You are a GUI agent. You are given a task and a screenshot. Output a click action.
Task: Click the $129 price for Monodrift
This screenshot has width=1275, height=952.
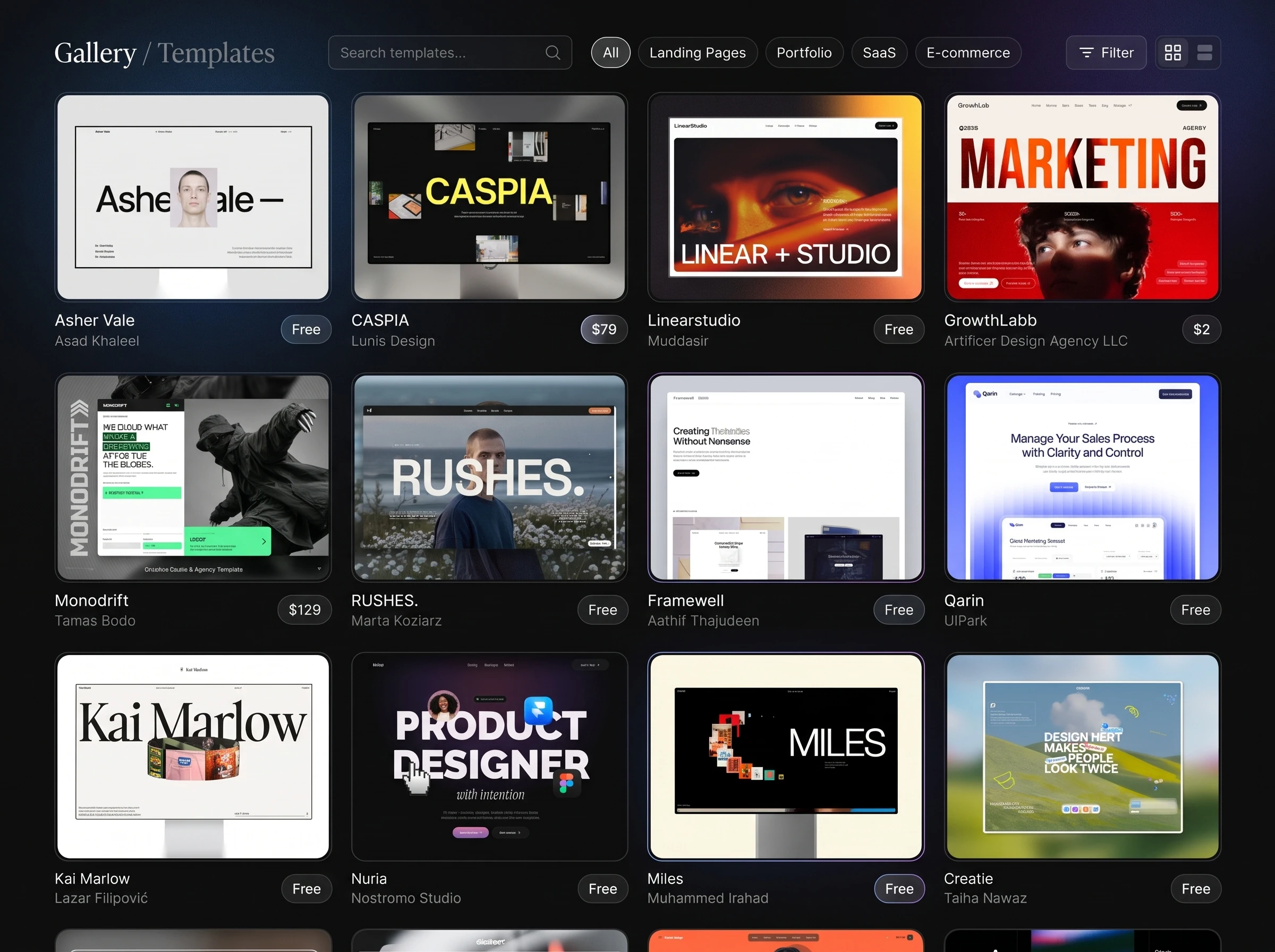point(304,610)
